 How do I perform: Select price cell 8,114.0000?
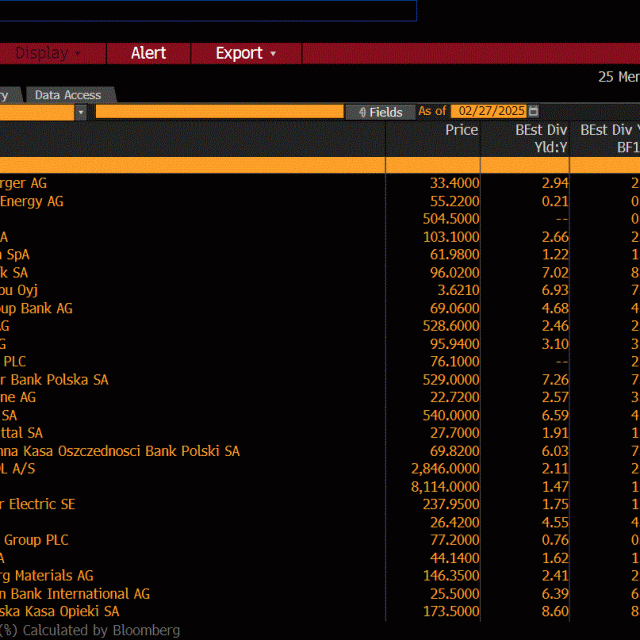point(445,487)
